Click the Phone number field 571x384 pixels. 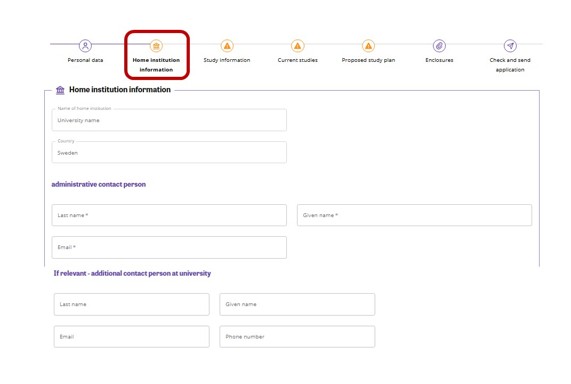pos(297,337)
